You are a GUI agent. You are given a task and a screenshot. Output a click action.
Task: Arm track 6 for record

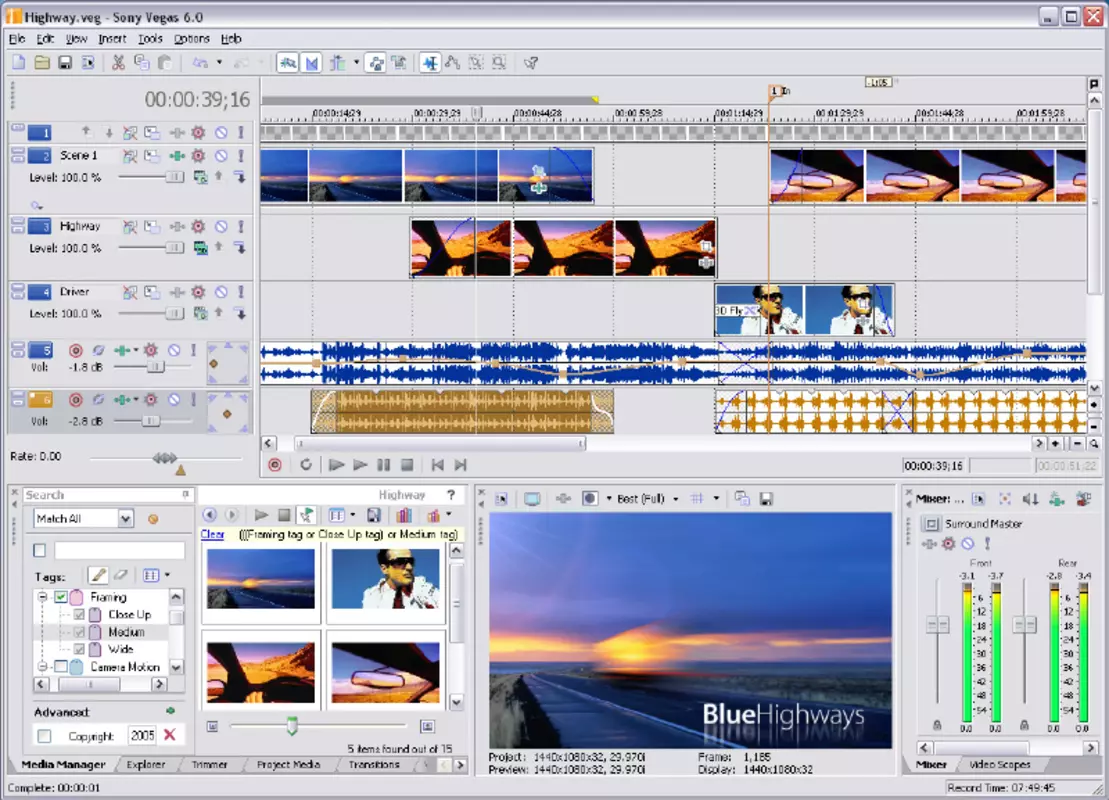76,400
